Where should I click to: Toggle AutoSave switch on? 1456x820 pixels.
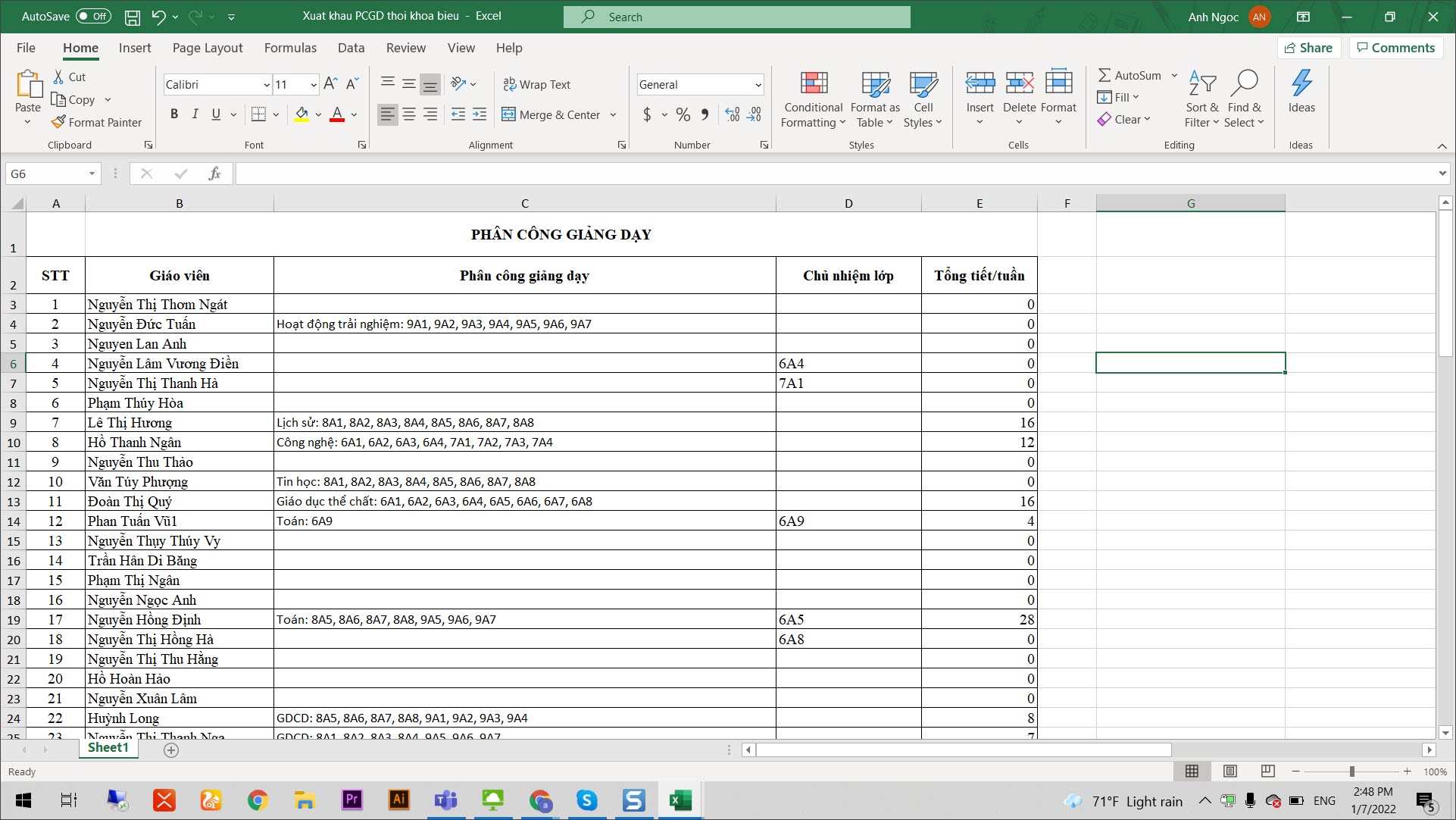coord(93,16)
